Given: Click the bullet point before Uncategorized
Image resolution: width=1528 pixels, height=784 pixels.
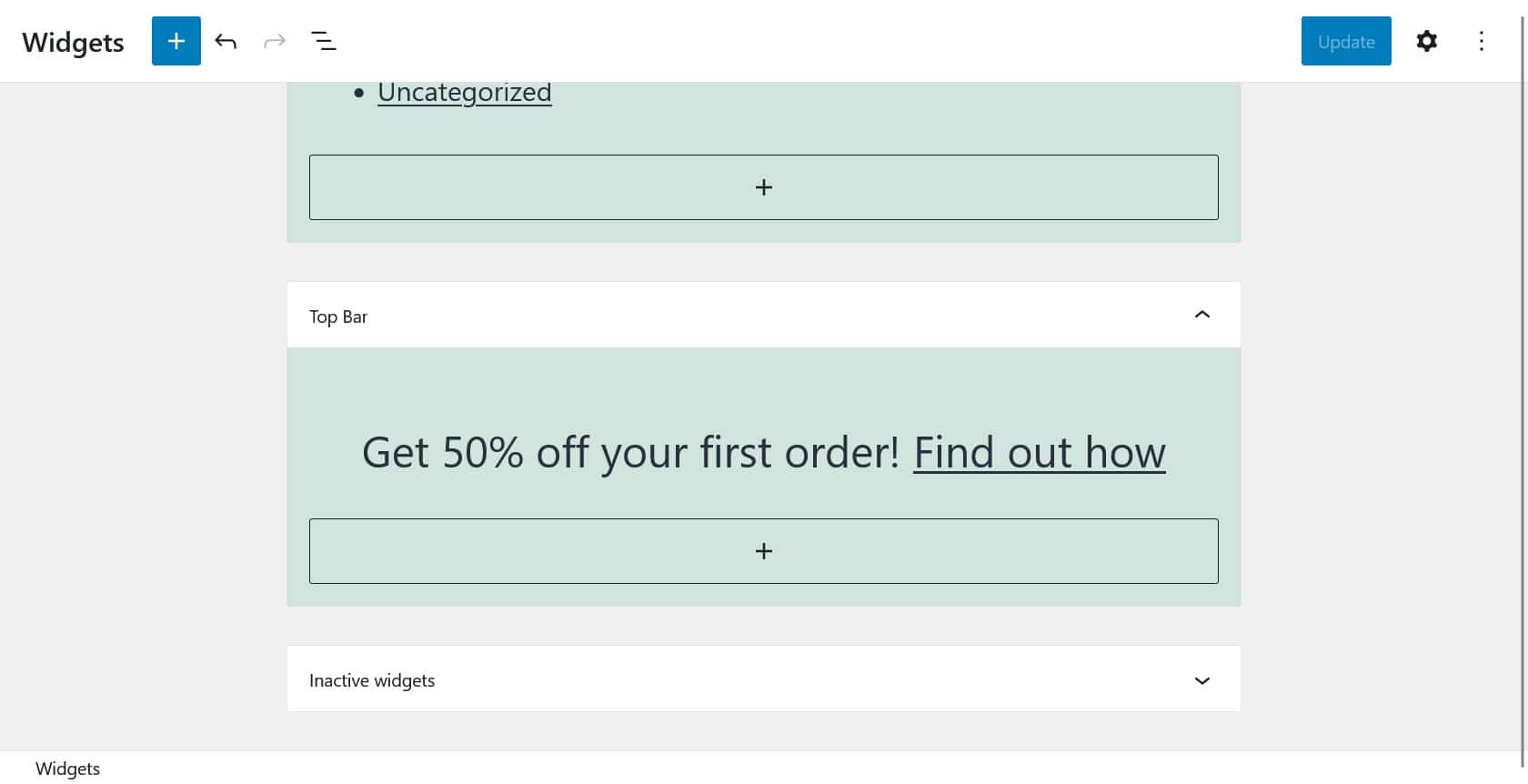Looking at the screenshot, I should tap(359, 93).
